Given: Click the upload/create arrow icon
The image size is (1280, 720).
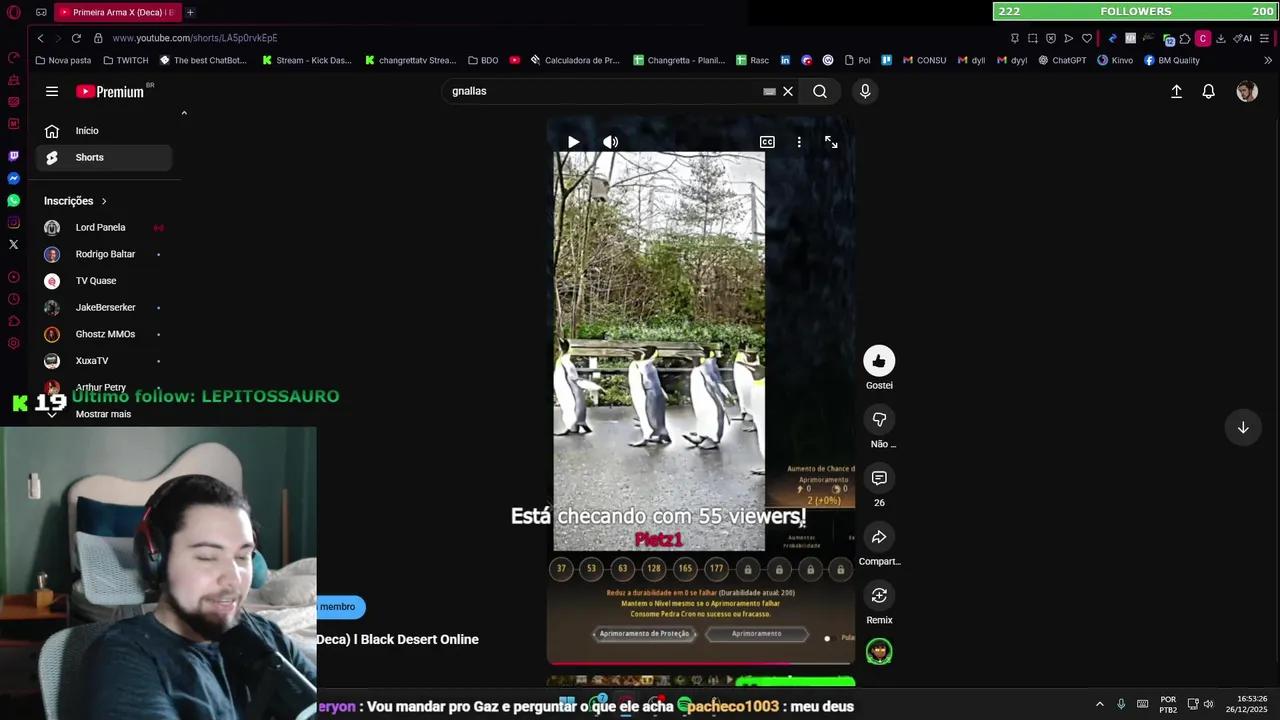Looking at the screenshot, I should 1176,91.
